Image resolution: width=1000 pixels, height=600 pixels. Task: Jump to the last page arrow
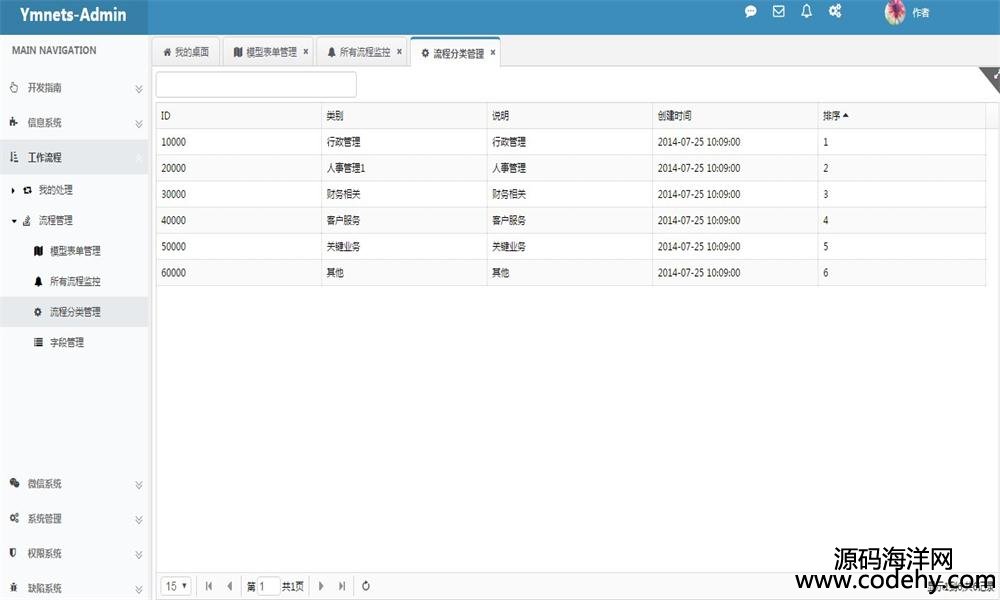[x=342, y=586]
